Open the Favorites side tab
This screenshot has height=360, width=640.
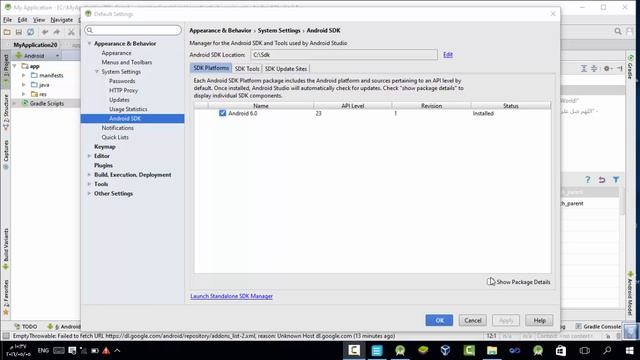(6, 297)
